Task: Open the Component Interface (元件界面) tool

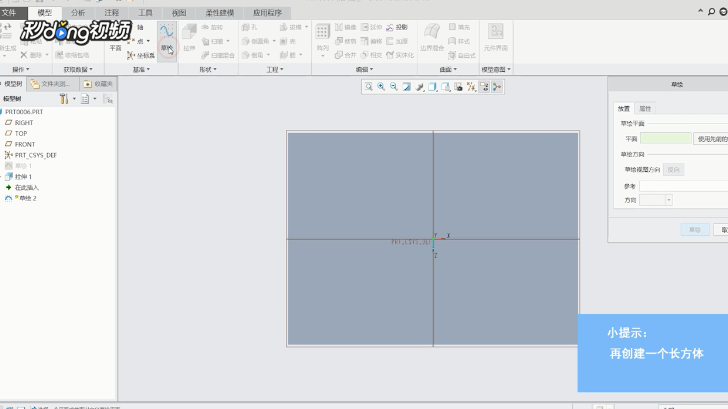Action: (x=495, y=37)
